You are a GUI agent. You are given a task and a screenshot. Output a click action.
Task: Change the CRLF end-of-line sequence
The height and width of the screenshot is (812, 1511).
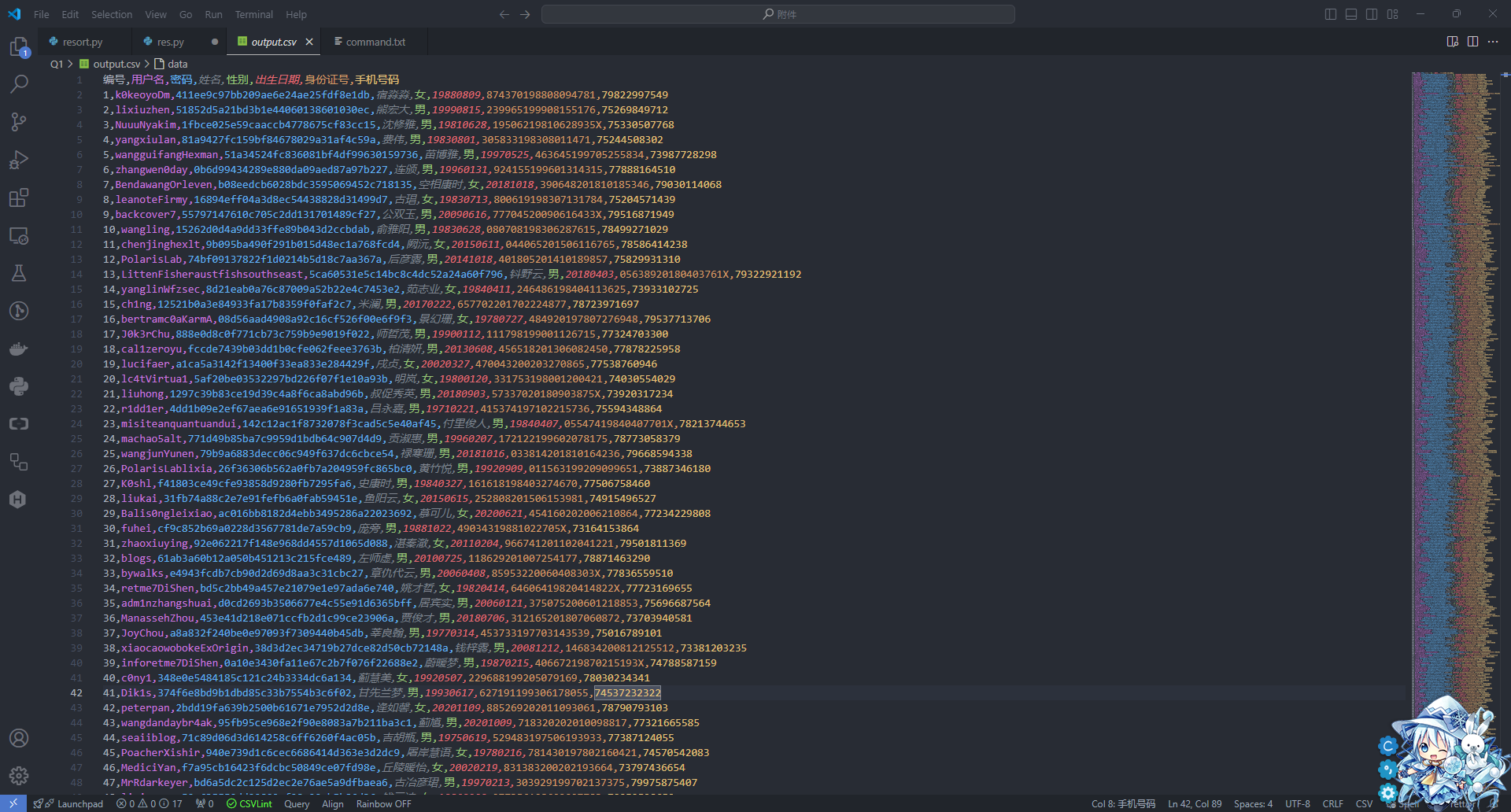tap(1332, 803)
